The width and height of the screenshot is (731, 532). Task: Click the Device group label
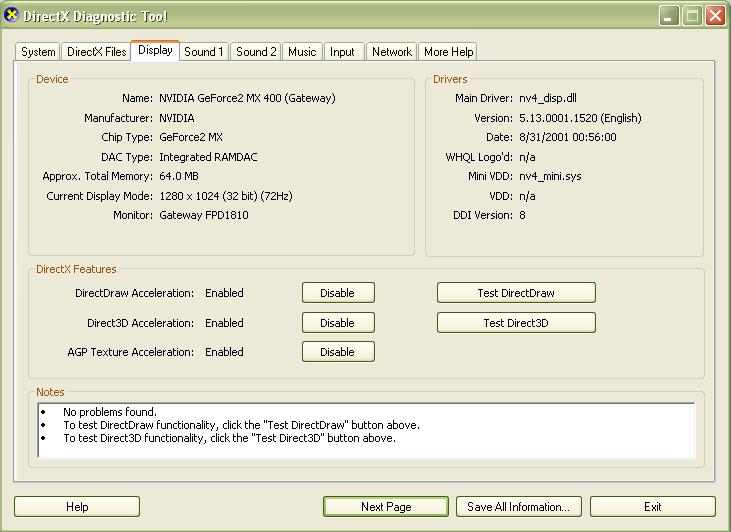pyautogui.click(x=52, y=79)
